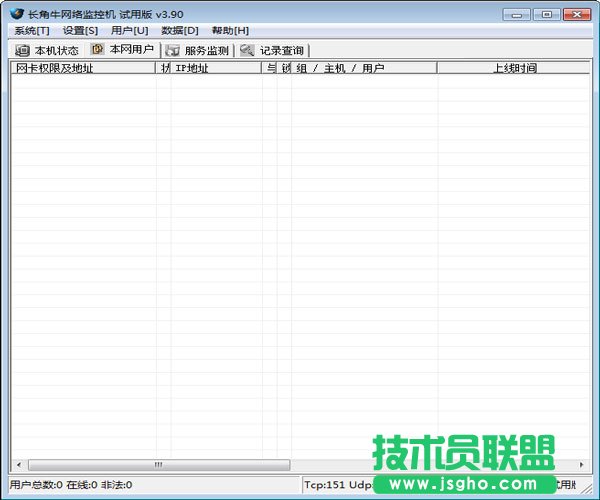Viewport: 600px width, 500px height.
Task: Sort by IP地址 column header
Action: pos(216,68)
